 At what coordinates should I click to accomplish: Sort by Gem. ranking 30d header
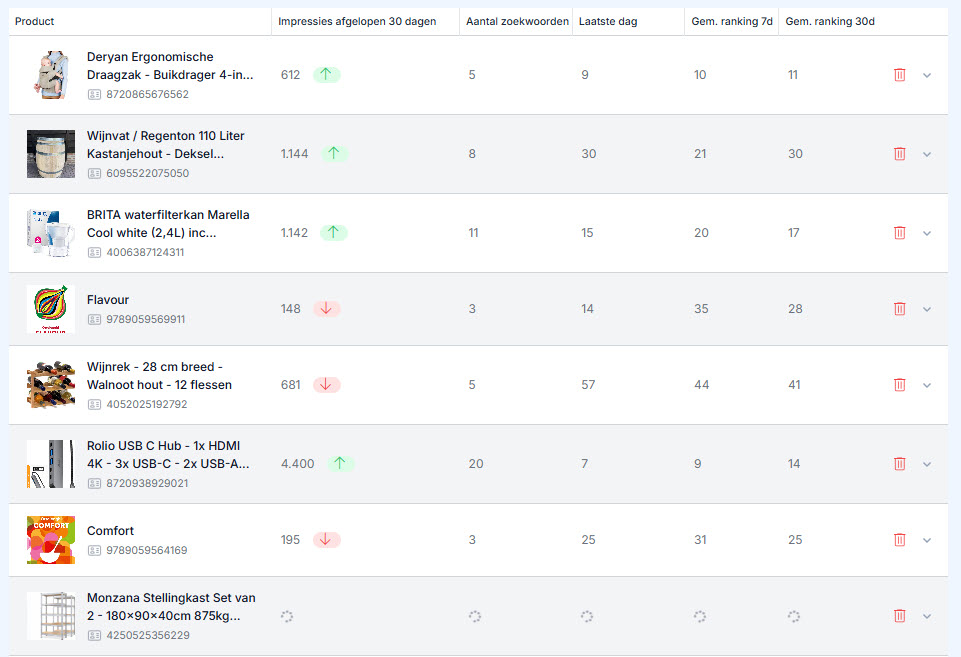(x=830, y=21)
